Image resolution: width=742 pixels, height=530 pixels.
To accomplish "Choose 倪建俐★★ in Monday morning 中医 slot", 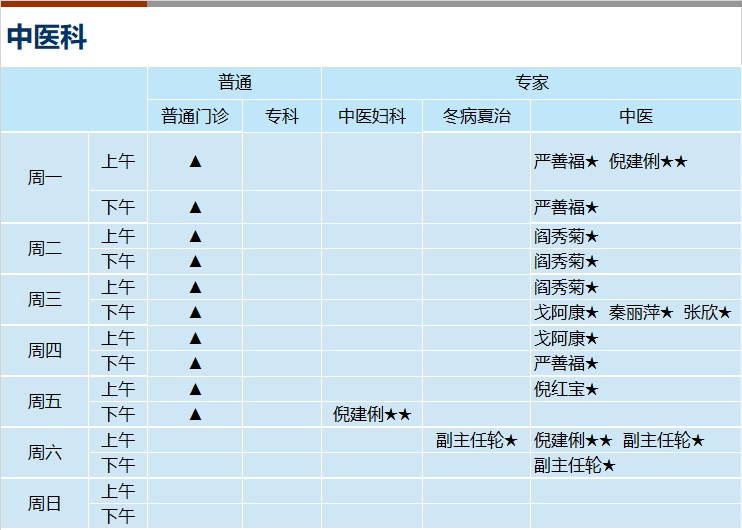I will [x=648, y=161].
